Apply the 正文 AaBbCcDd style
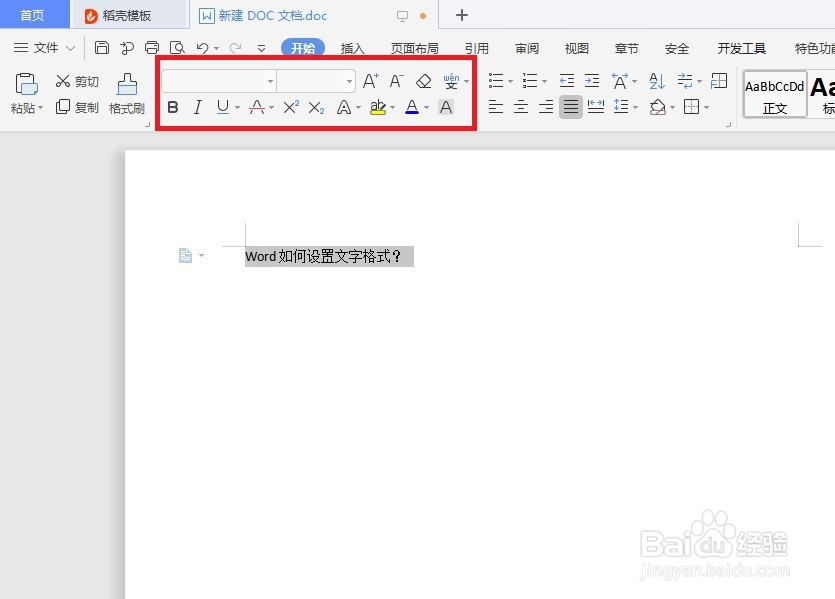835x599 pixels. (774, 93)
